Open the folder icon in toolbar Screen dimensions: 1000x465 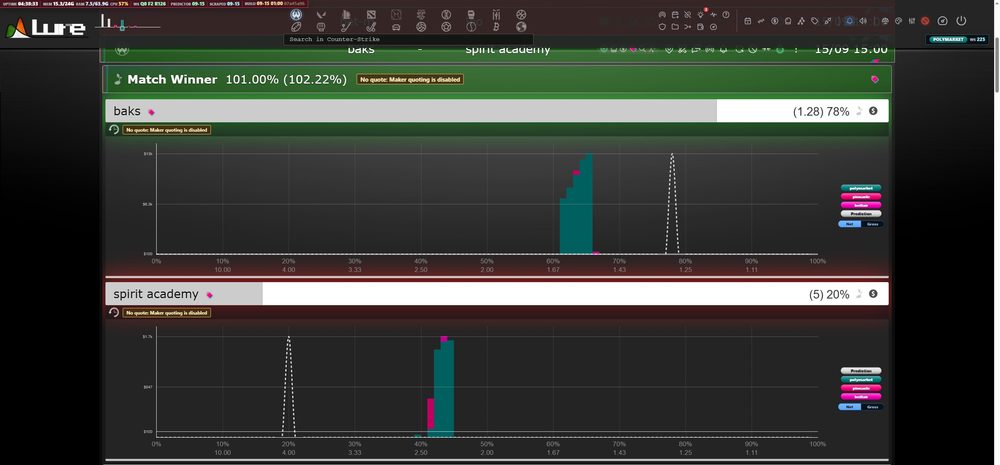click(675, 27)
